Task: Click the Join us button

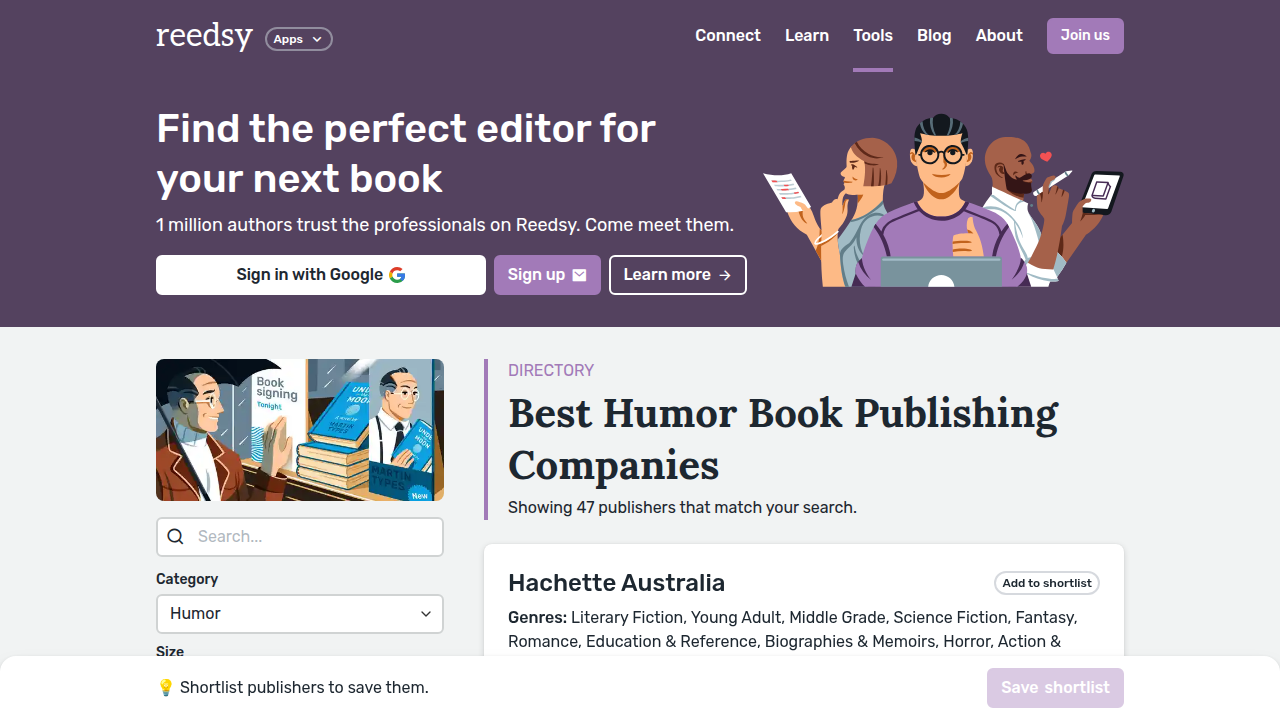Action: (1085, 36)
